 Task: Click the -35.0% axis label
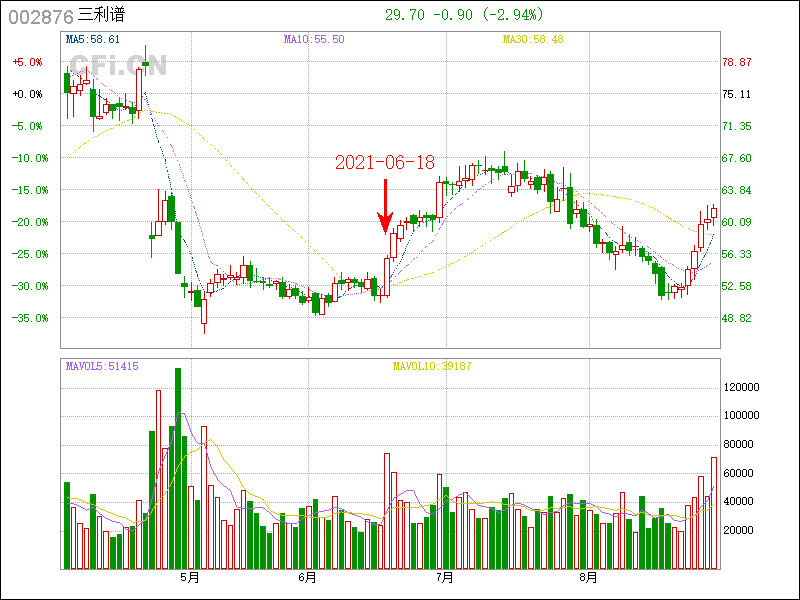coord(30,318)
